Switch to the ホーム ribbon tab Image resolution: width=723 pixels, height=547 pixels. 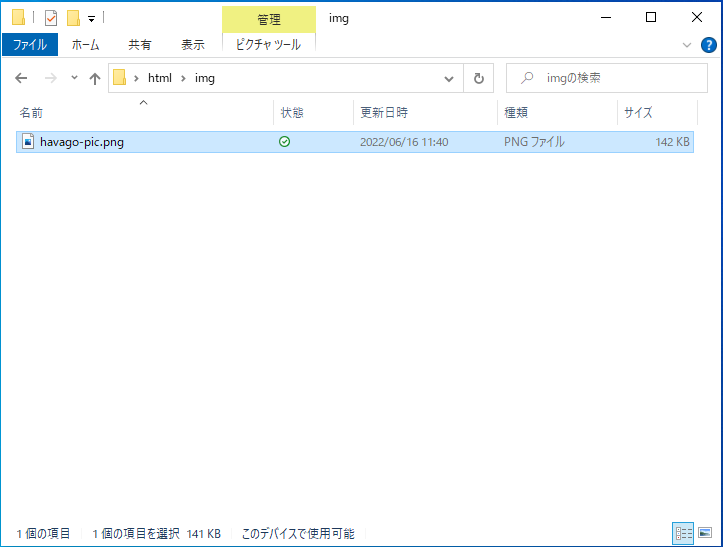(86, 45)
